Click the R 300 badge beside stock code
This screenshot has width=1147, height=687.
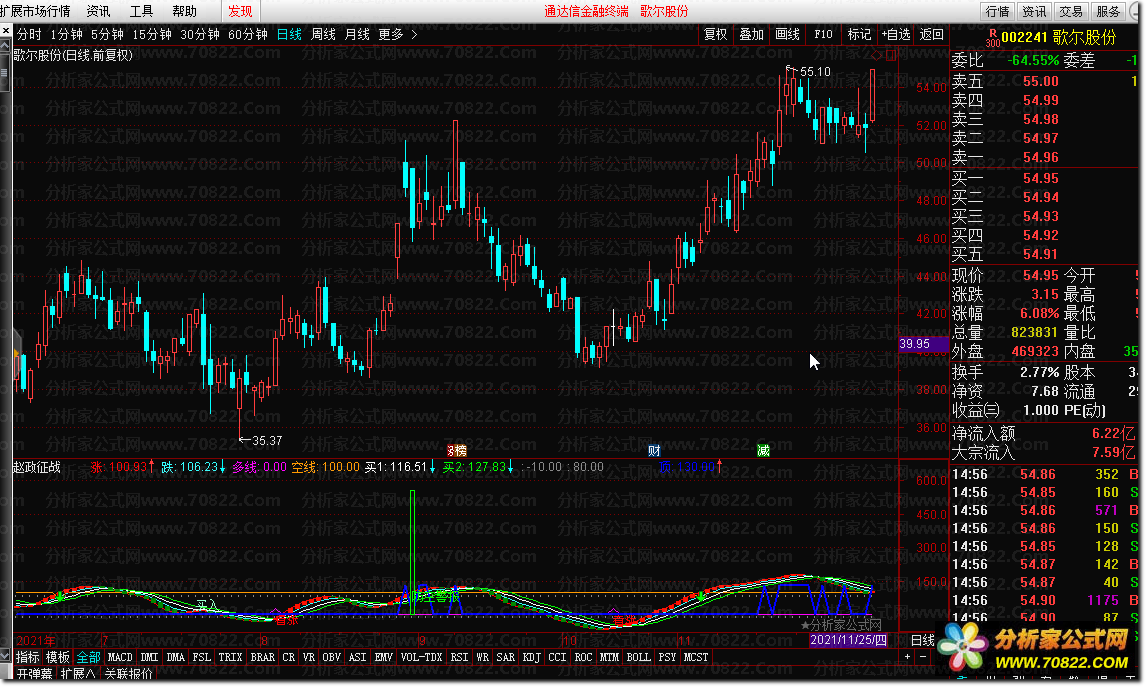coord(993,38)
